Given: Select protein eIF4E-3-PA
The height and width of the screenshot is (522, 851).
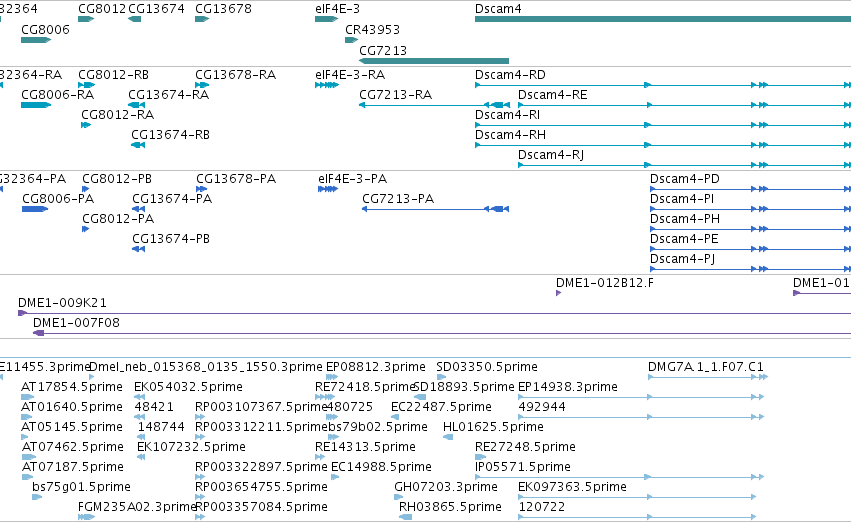Looking at the screenshot, I should [x=353, y=179].
